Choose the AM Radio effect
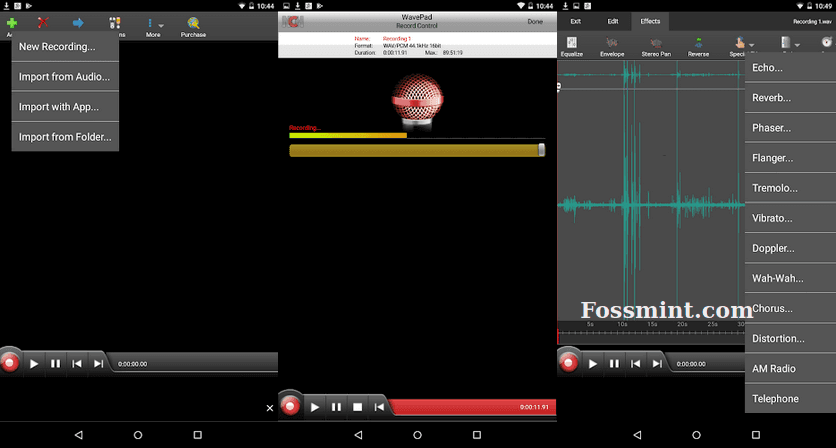Screen dimensions: 836x448 (x=774, y=369)
